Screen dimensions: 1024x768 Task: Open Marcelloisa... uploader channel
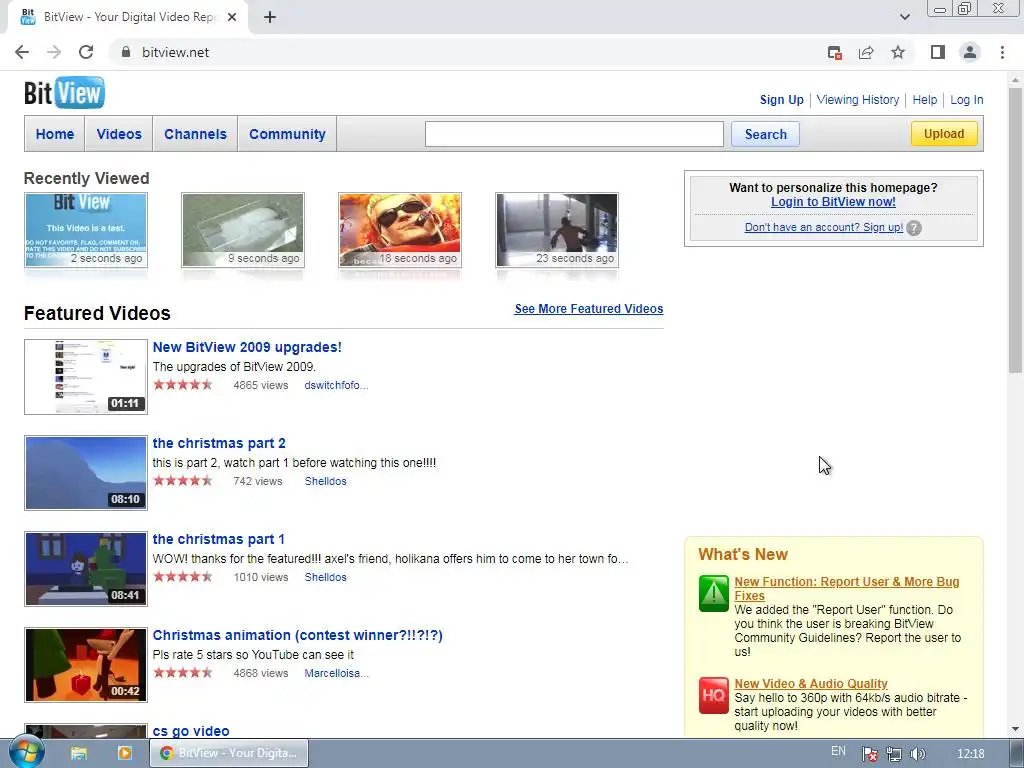(336, 673)
